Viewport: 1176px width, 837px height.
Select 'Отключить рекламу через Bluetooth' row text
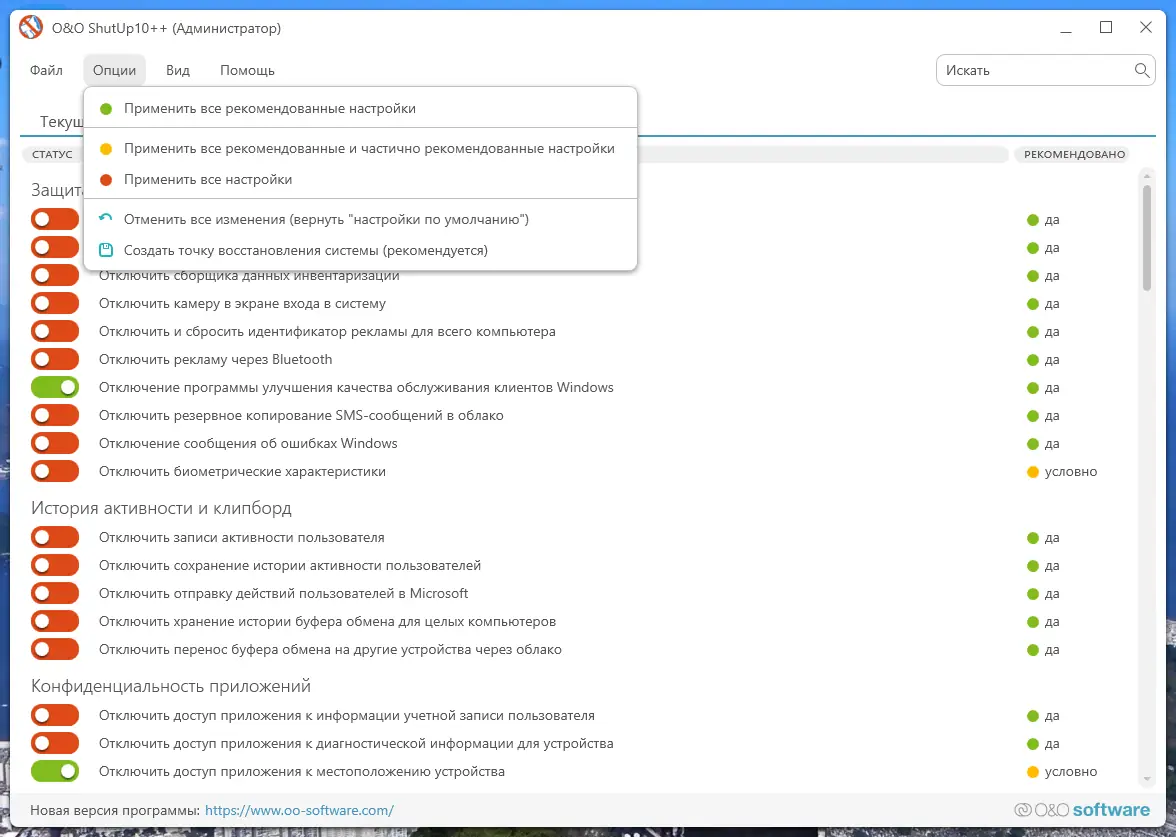[215, 359]
